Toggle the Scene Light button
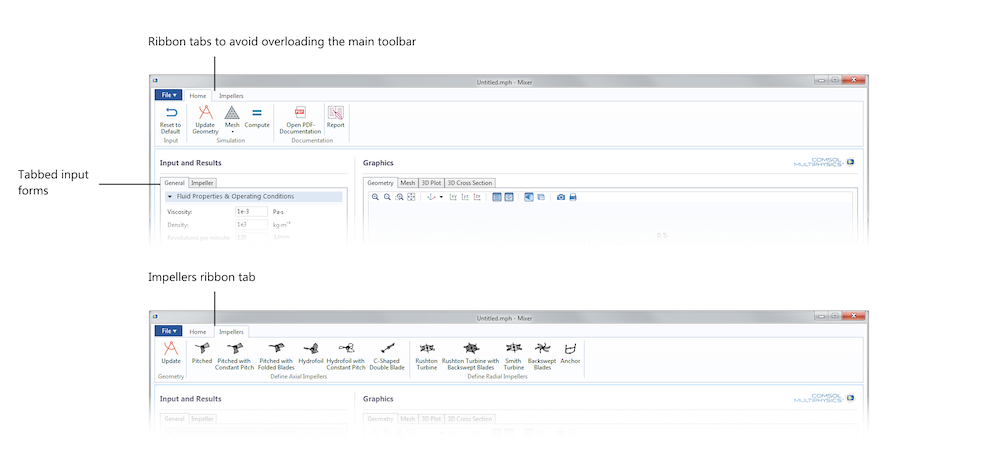Image resolution: width=1000 pixels, height=475 pixels. click(x=529, y=198)
